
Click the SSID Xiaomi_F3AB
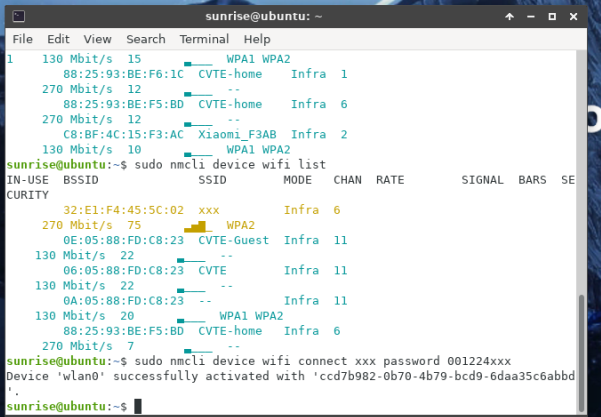pyautogui.click(x=237, y=135)
